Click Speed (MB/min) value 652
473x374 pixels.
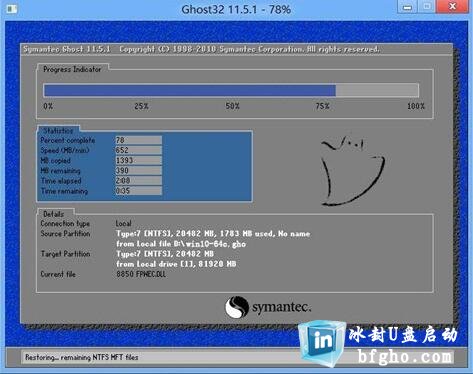[x=139, y=150]
